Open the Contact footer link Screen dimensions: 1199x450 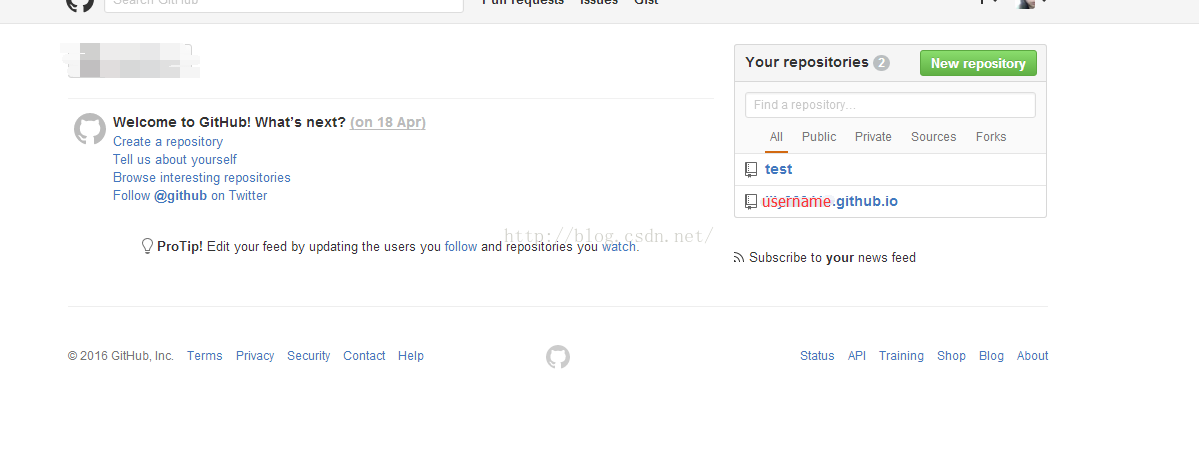coord(364,356)
